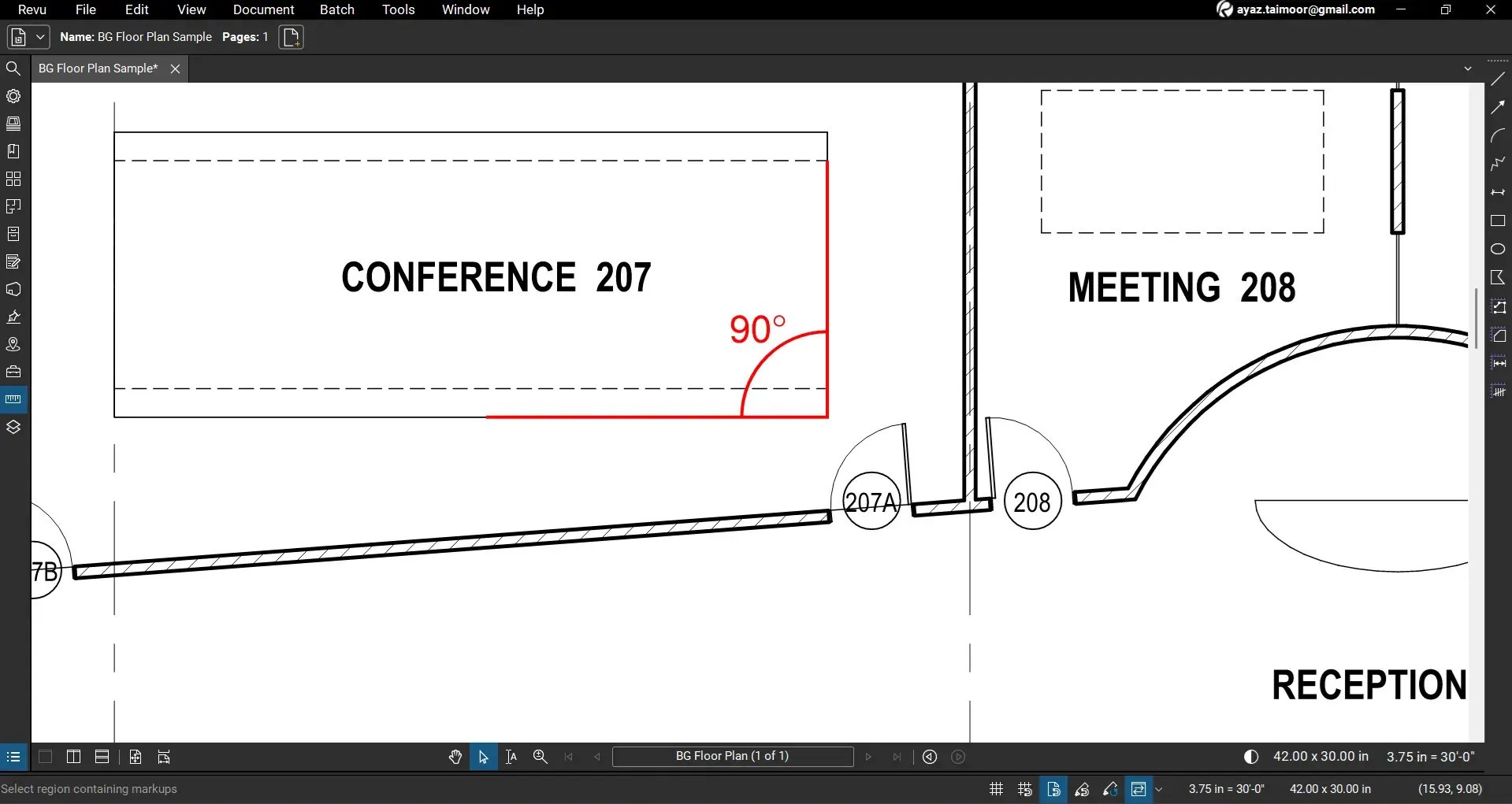Select the Rectangle markup tool

click(1498, 220)
